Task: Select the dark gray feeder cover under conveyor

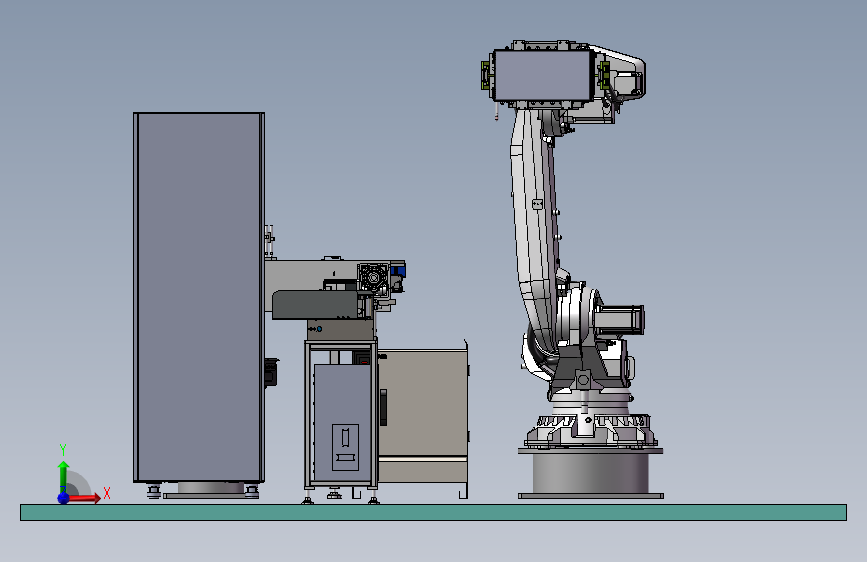Action: (x=315, y=305)
